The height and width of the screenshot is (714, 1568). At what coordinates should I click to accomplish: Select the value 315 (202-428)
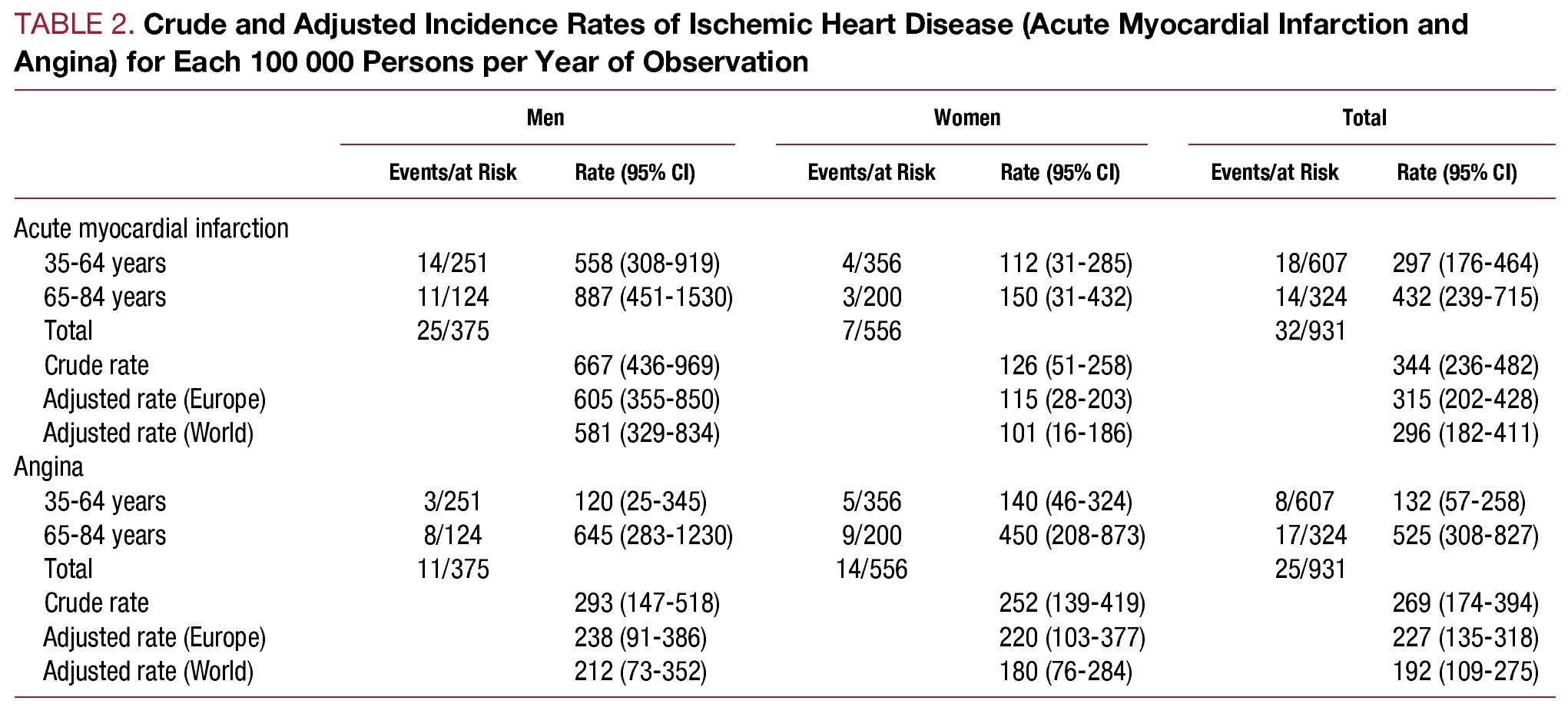coord(1465,400)
